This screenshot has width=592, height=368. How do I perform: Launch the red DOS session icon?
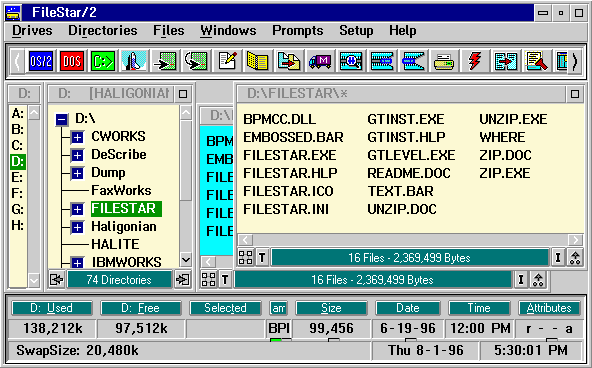pos(71,61)
